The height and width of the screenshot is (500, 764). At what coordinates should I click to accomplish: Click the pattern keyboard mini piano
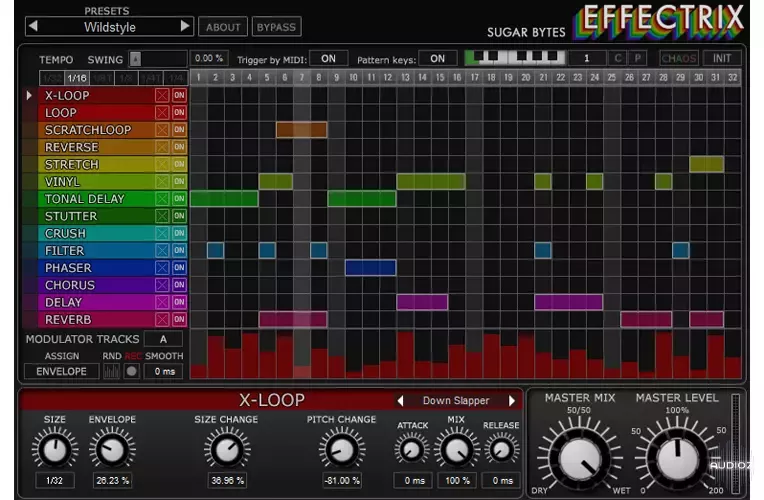click(x=515, y=58)
